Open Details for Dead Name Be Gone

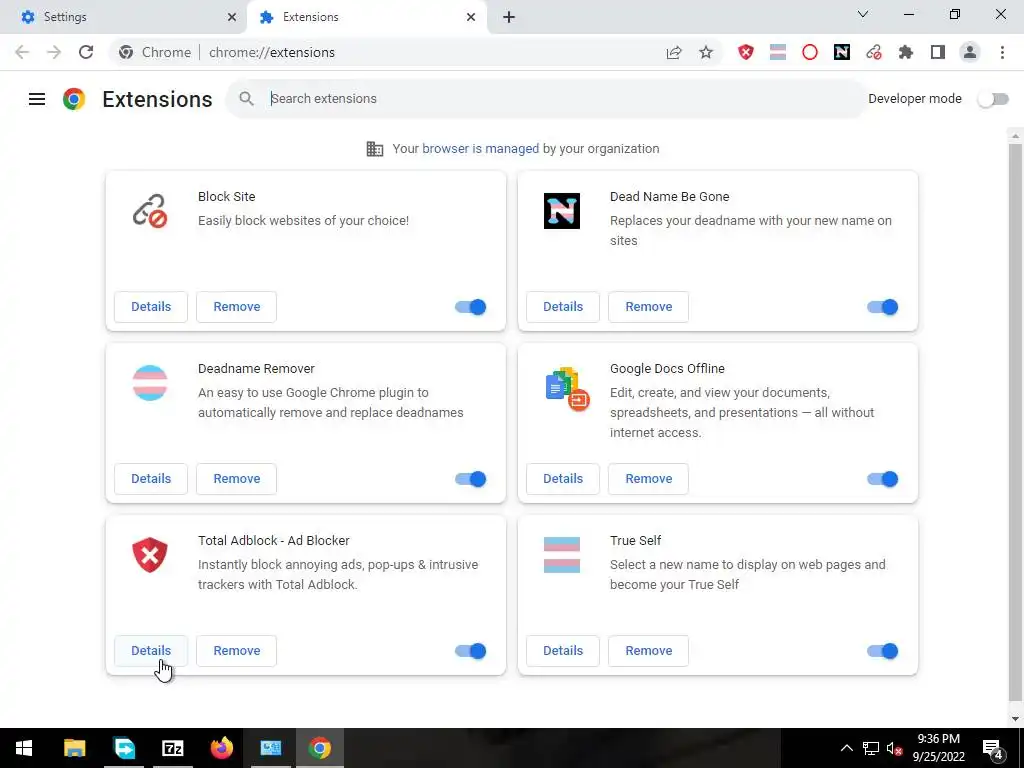click(x=563, y=307)
